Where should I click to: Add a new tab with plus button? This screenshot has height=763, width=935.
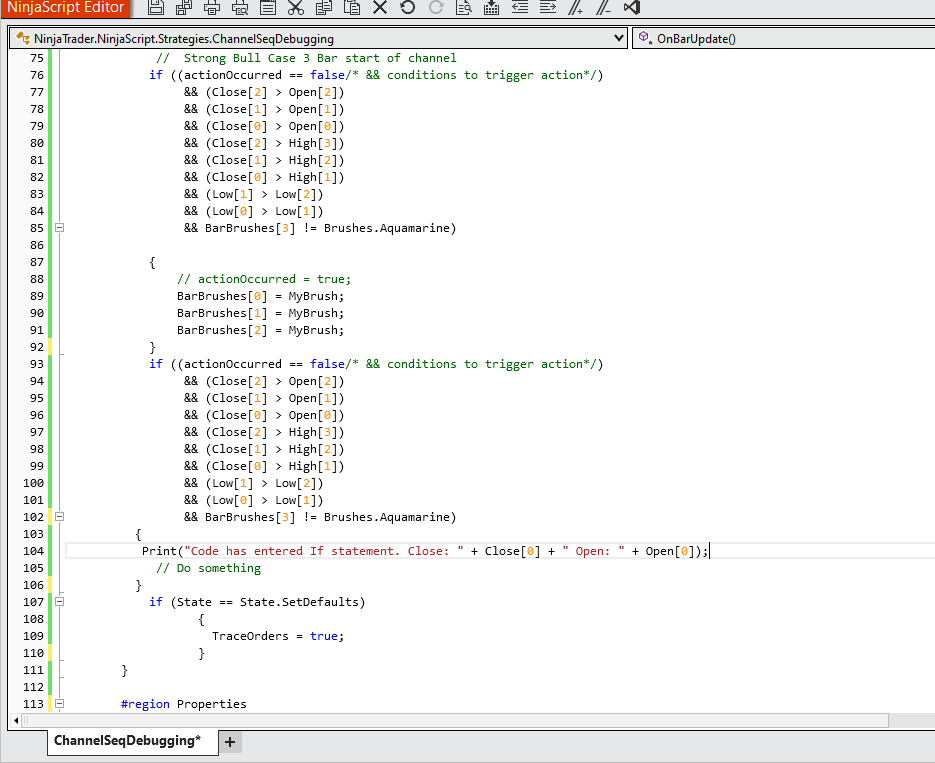(230, 741)
